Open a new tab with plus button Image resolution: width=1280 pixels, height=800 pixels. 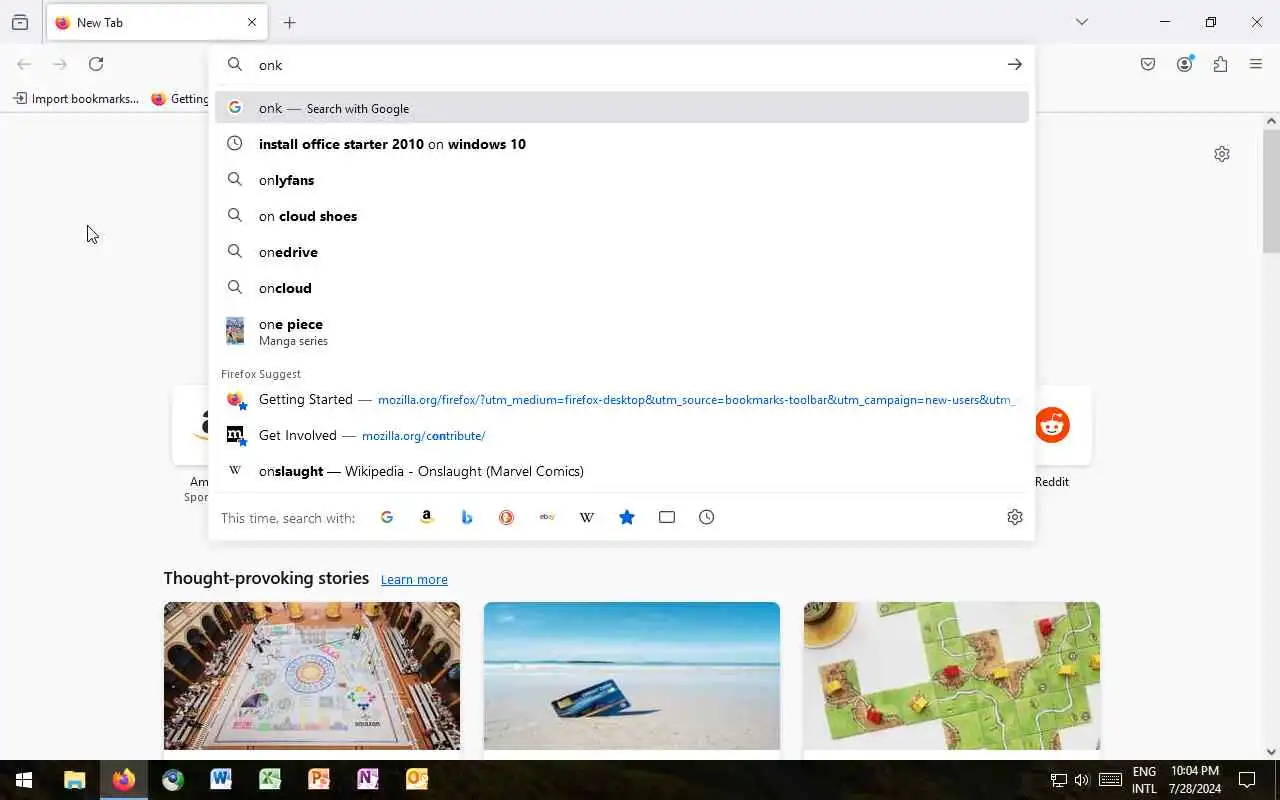click(290, 22)
